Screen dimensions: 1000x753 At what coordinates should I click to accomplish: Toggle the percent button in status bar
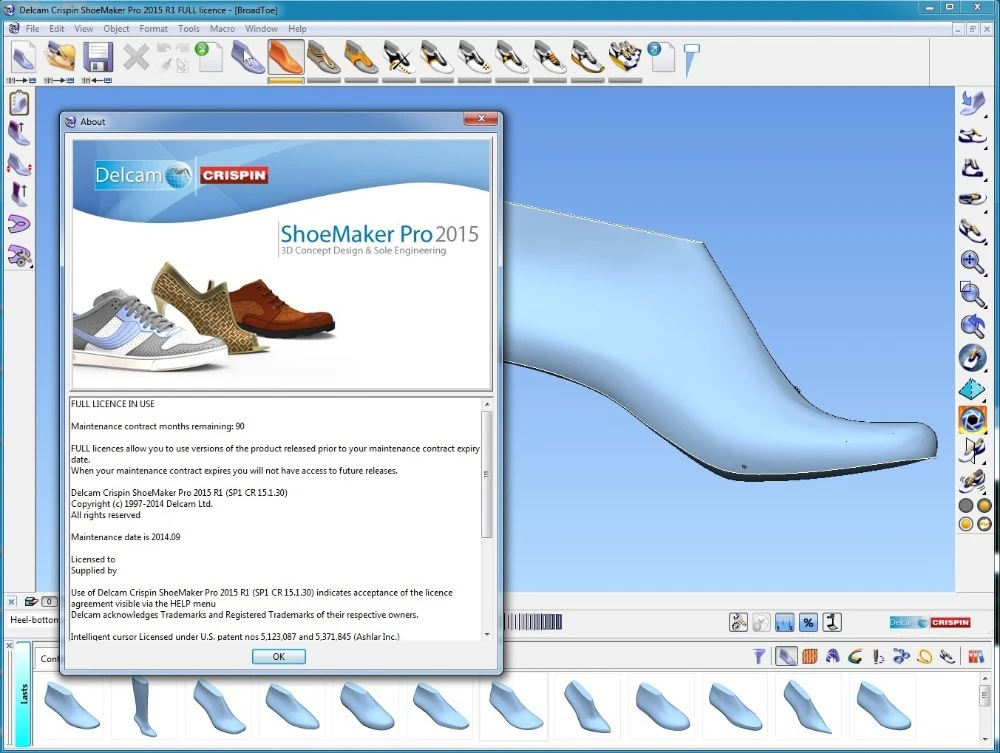(808, 622)
